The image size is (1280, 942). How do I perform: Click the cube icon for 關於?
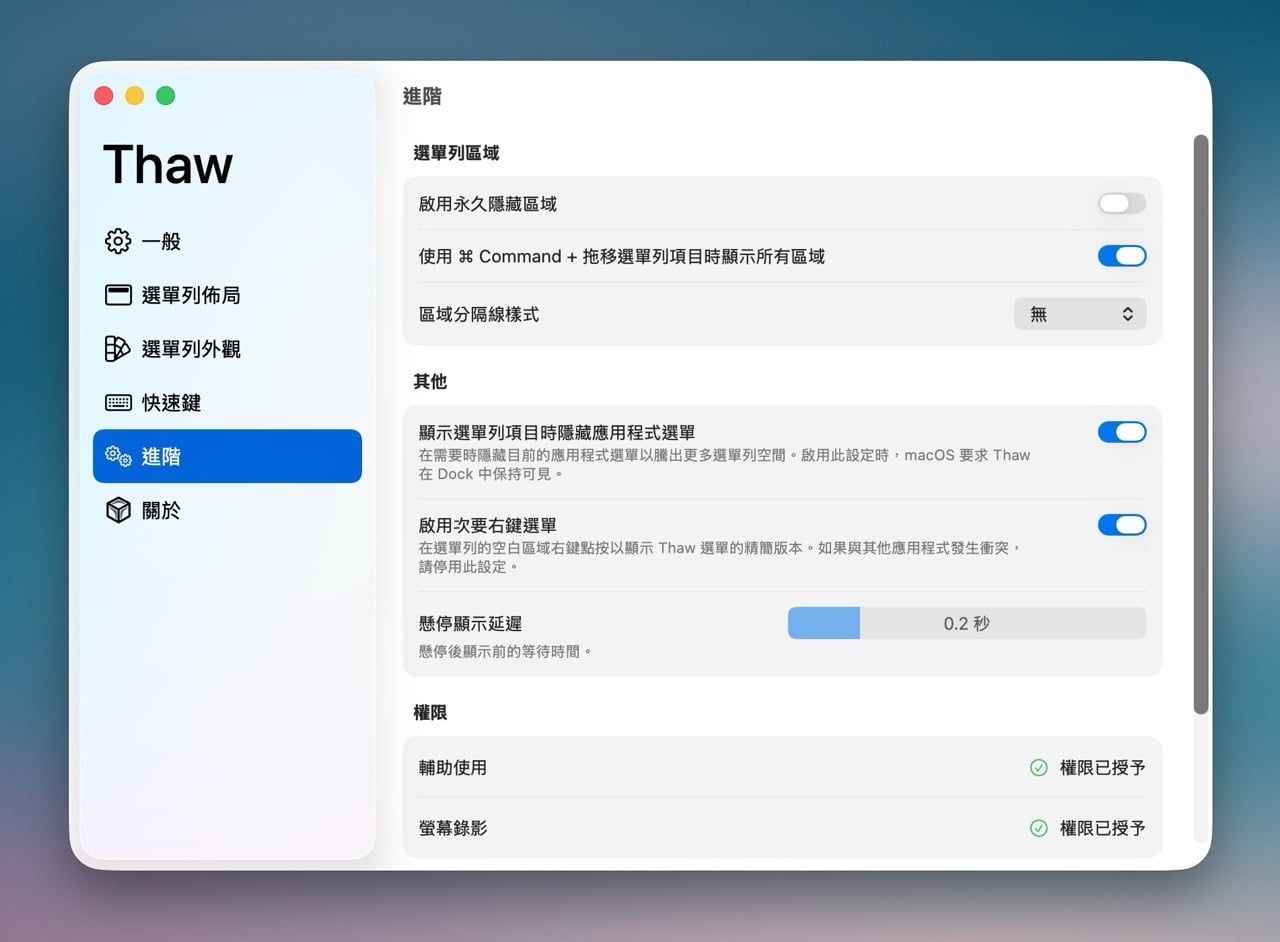pyautogui.click(x=118, y=511)
